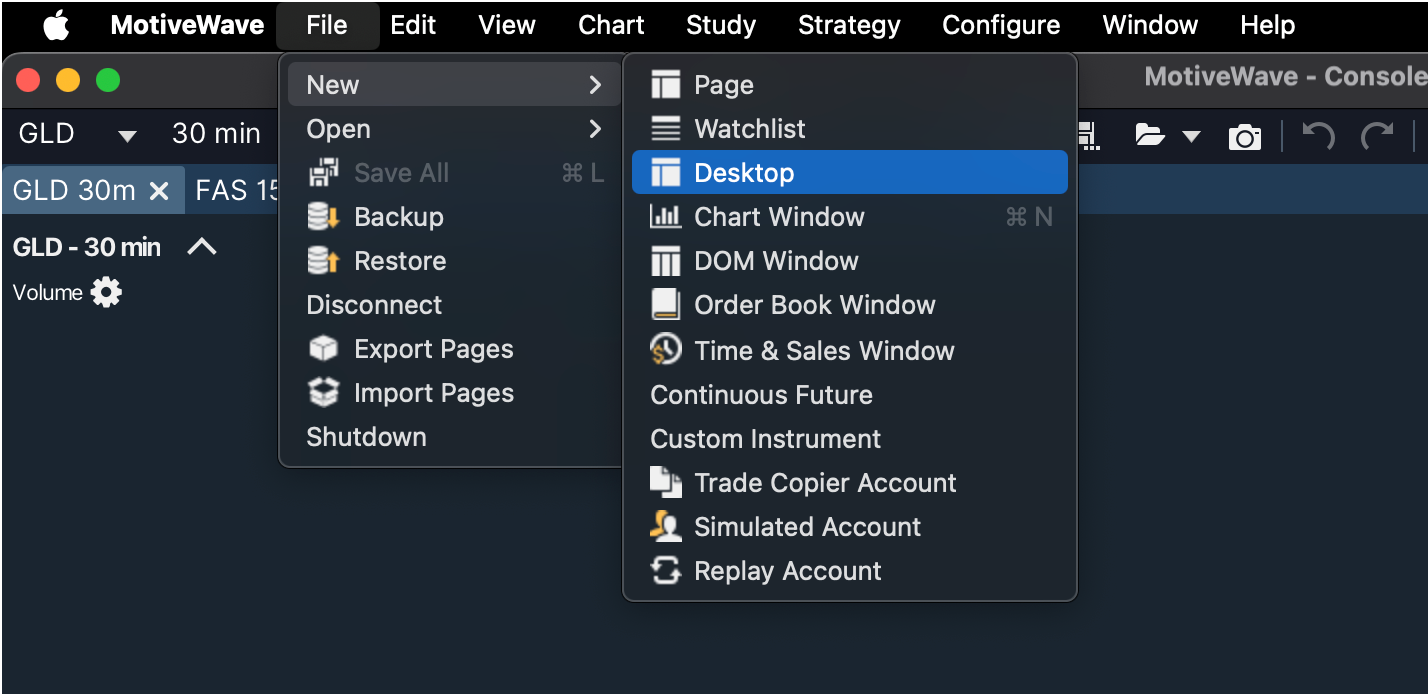The height and width of the screenshot is (694, 1428).
Task: Select Backup from the File menu
Action: (398, 217)
